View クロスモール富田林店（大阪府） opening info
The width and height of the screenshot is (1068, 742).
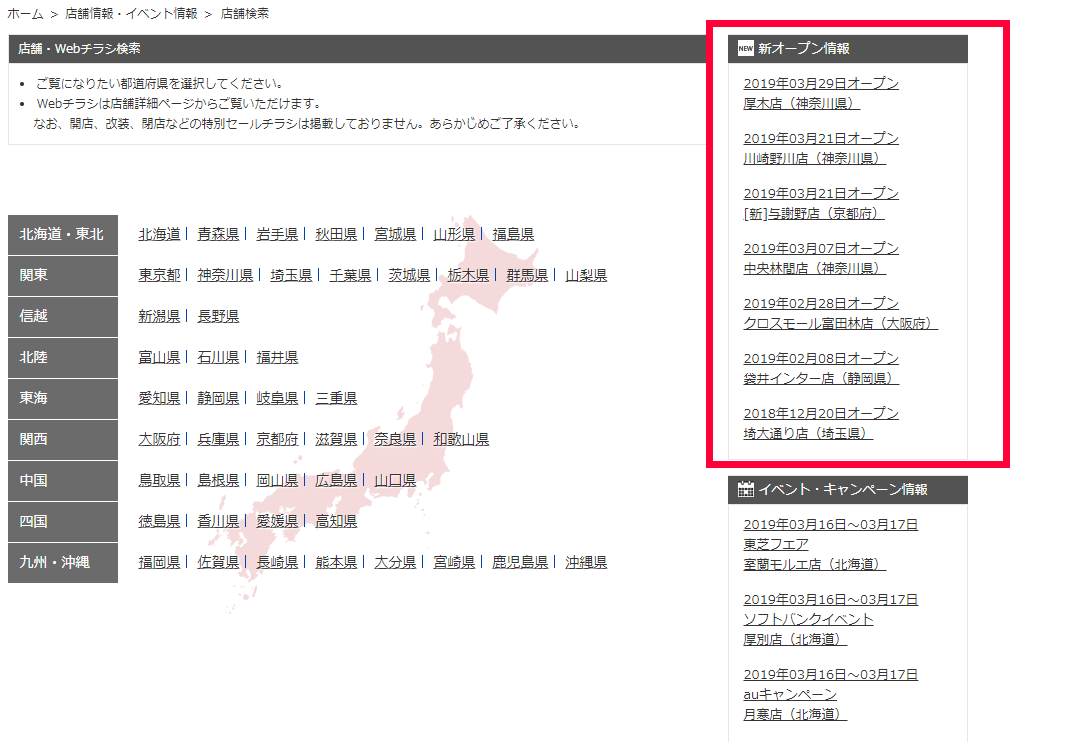(x=840, y=323)
